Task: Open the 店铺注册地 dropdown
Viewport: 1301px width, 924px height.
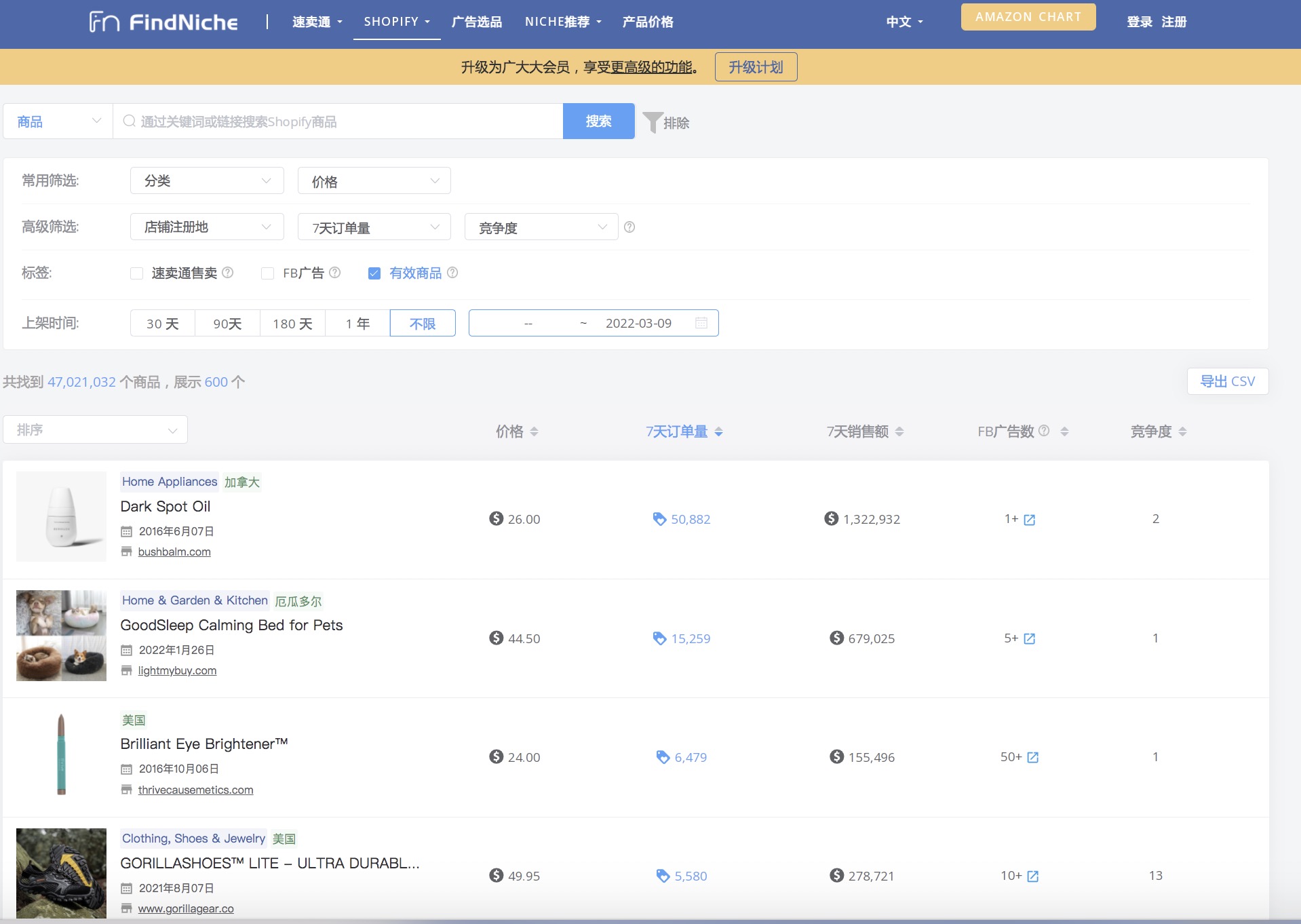Action: (x=207, y=227)
